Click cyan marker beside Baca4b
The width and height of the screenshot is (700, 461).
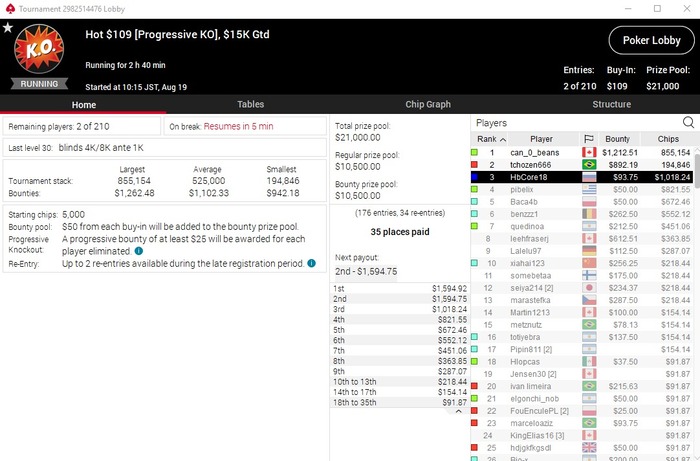[x=474, y=202]
